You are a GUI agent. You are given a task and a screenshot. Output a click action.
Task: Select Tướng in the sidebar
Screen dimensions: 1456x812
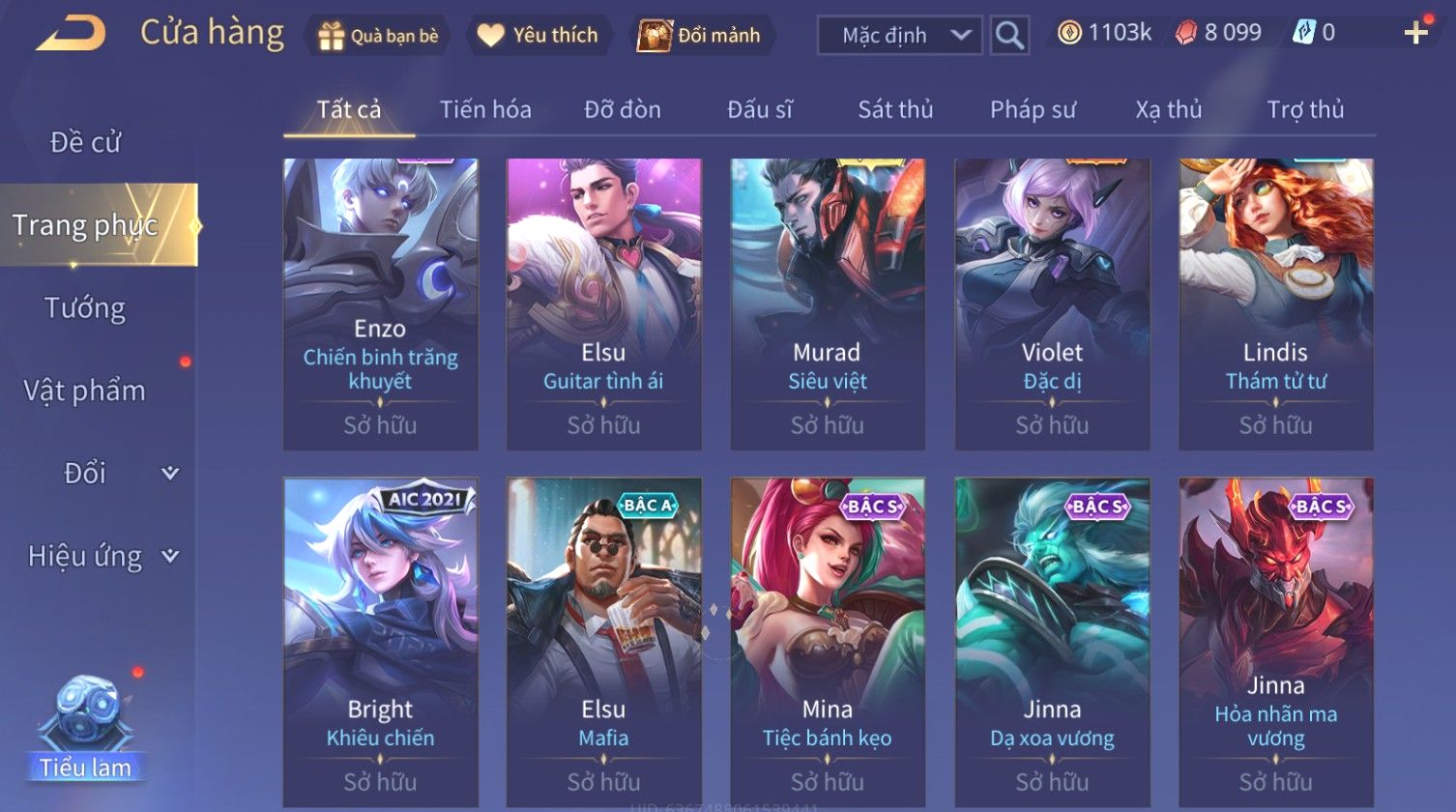(85, 308)
